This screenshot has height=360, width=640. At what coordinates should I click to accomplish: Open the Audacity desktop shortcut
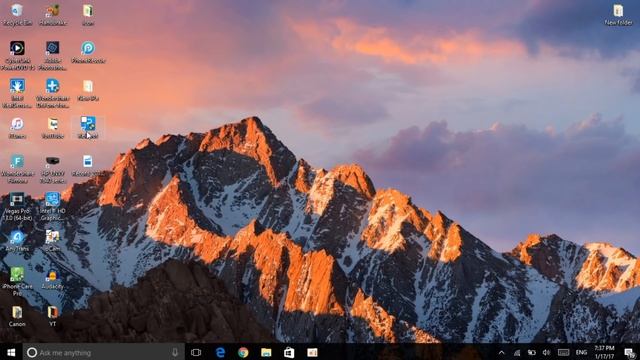coord(53,279)
